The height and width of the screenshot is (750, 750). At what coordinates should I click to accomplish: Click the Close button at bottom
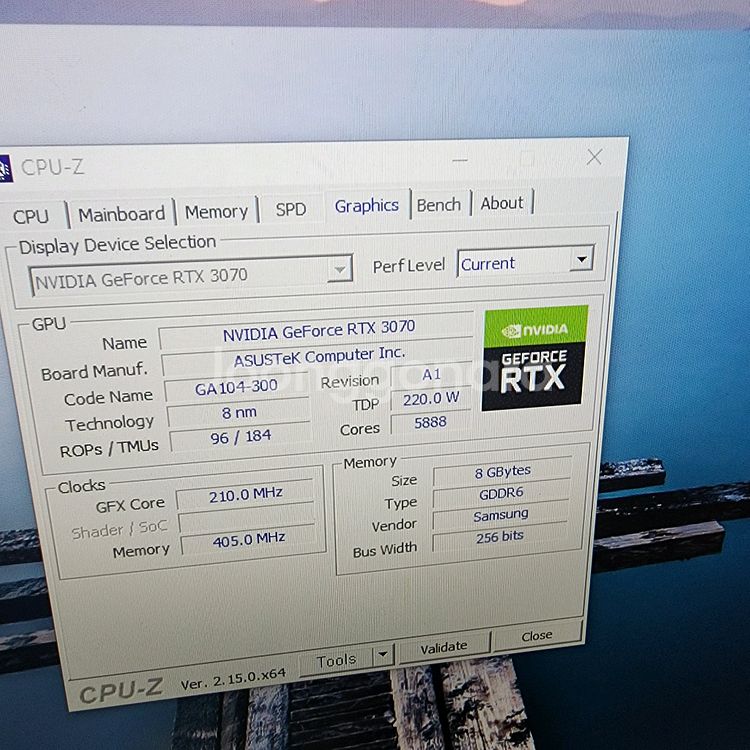[537, 636]
